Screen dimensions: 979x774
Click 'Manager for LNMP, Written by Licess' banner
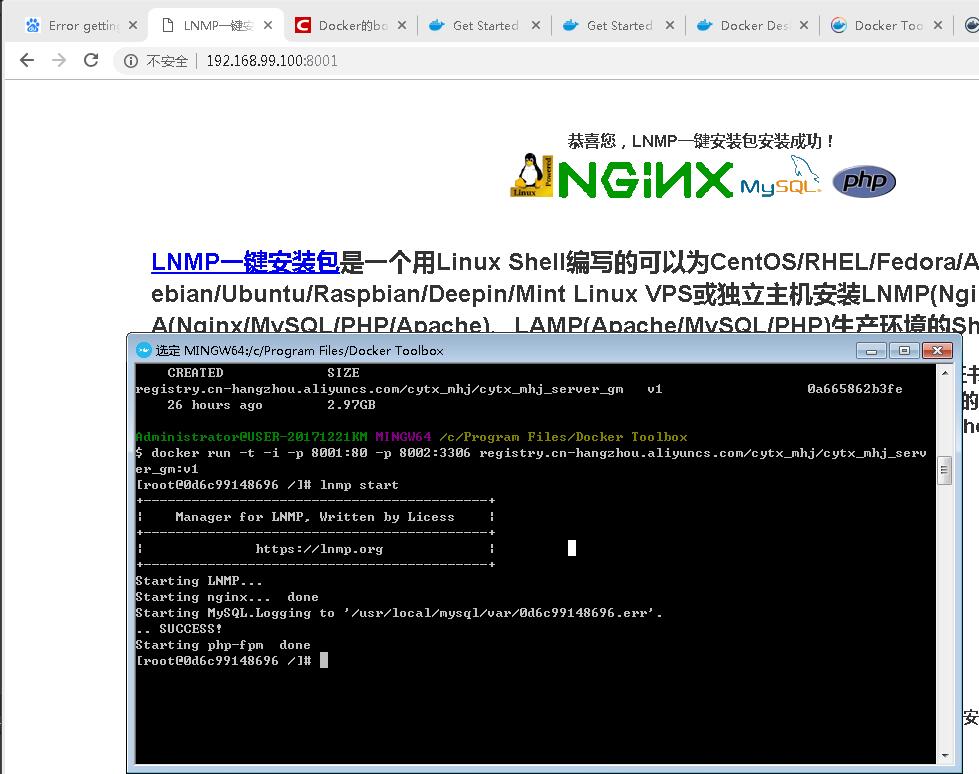(315, 517)
